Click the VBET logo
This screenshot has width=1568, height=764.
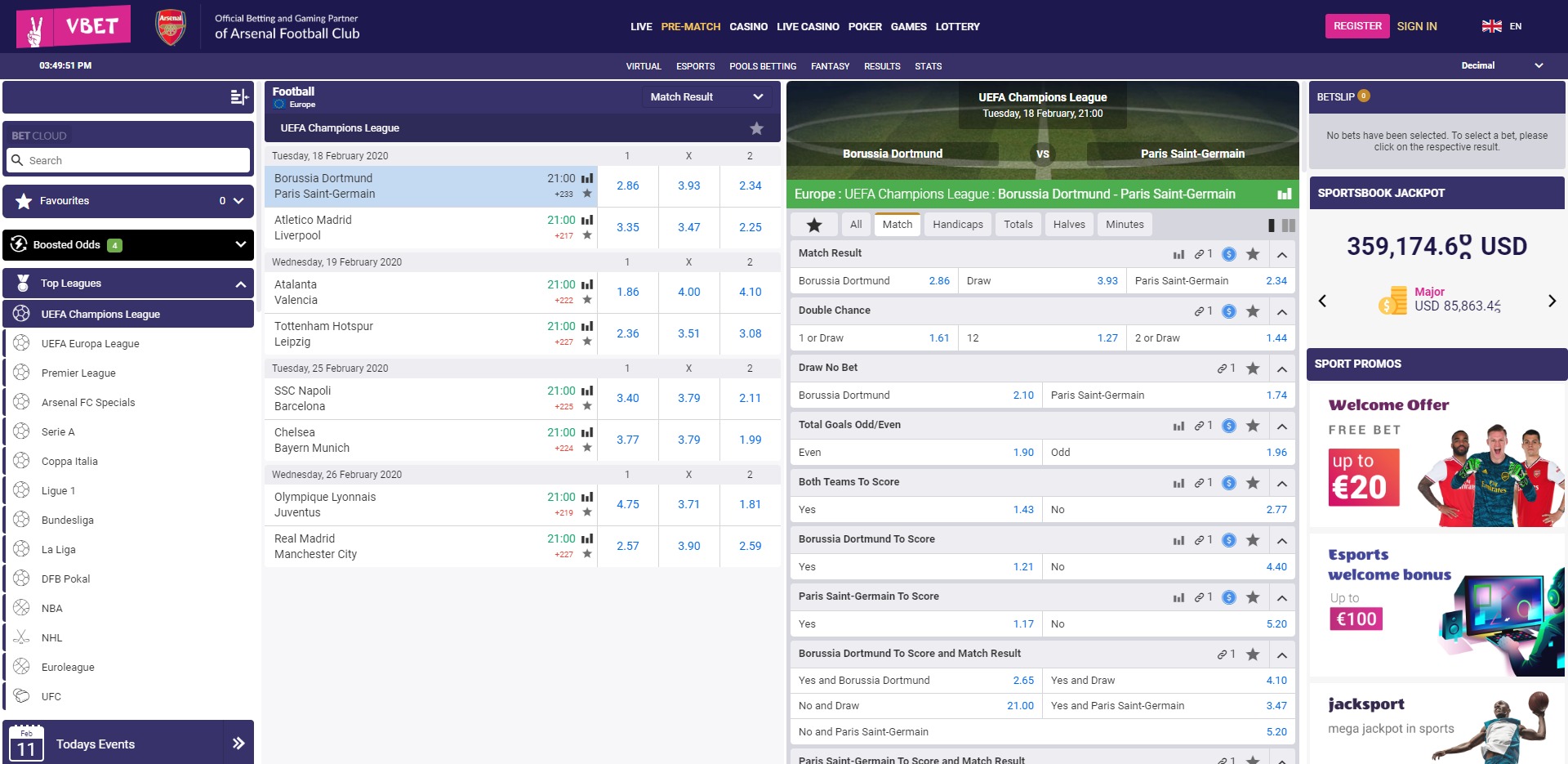pos(73,27)
